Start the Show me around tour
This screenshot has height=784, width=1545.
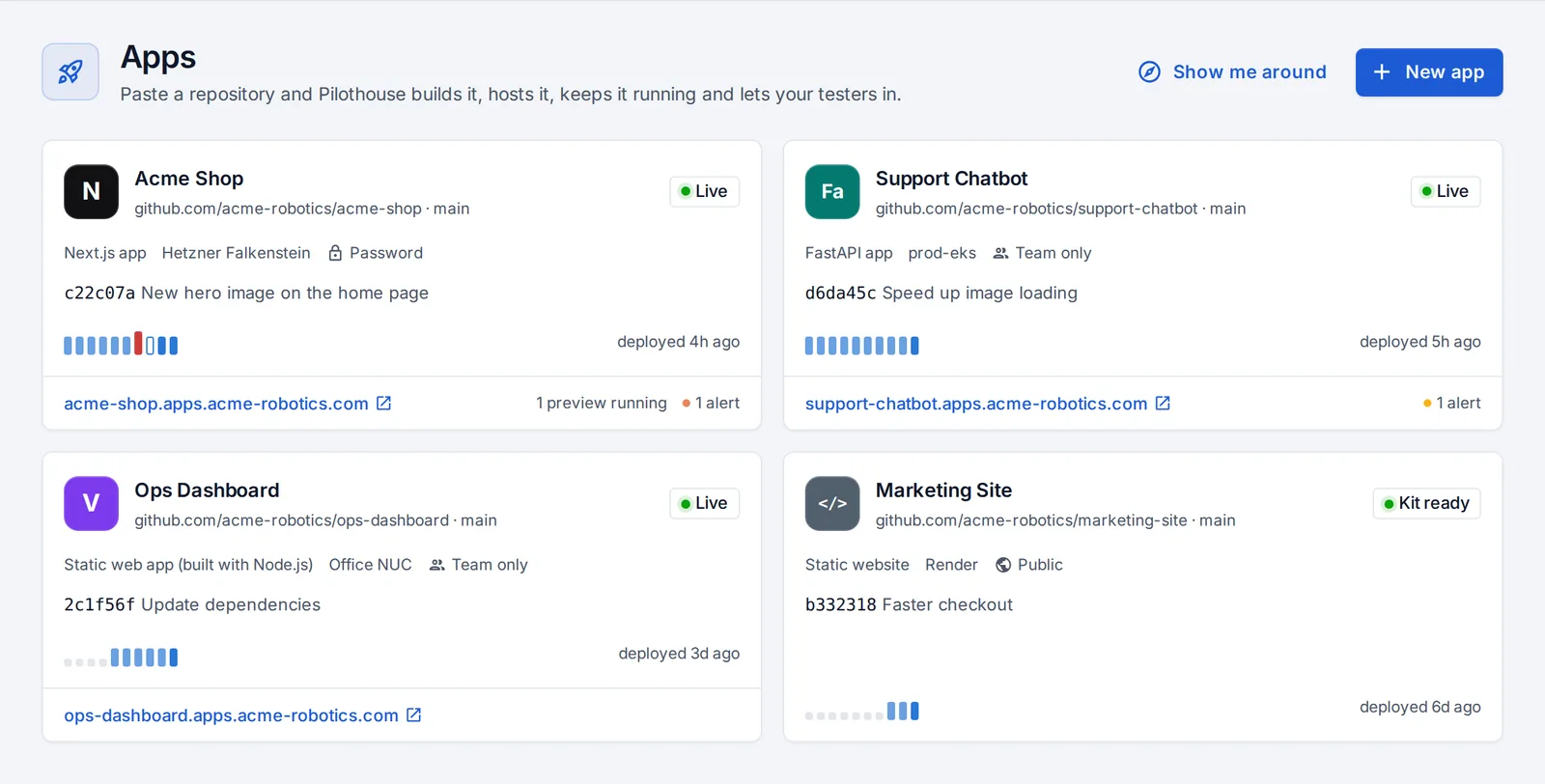1232,72
